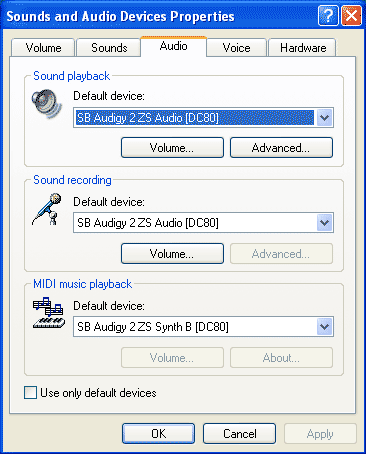Image resolution: width=366 pixels, height=454 pixels.
Task: Open Sound playback Advanced settings
Action: pyautogui.click(x=281, y=147)
